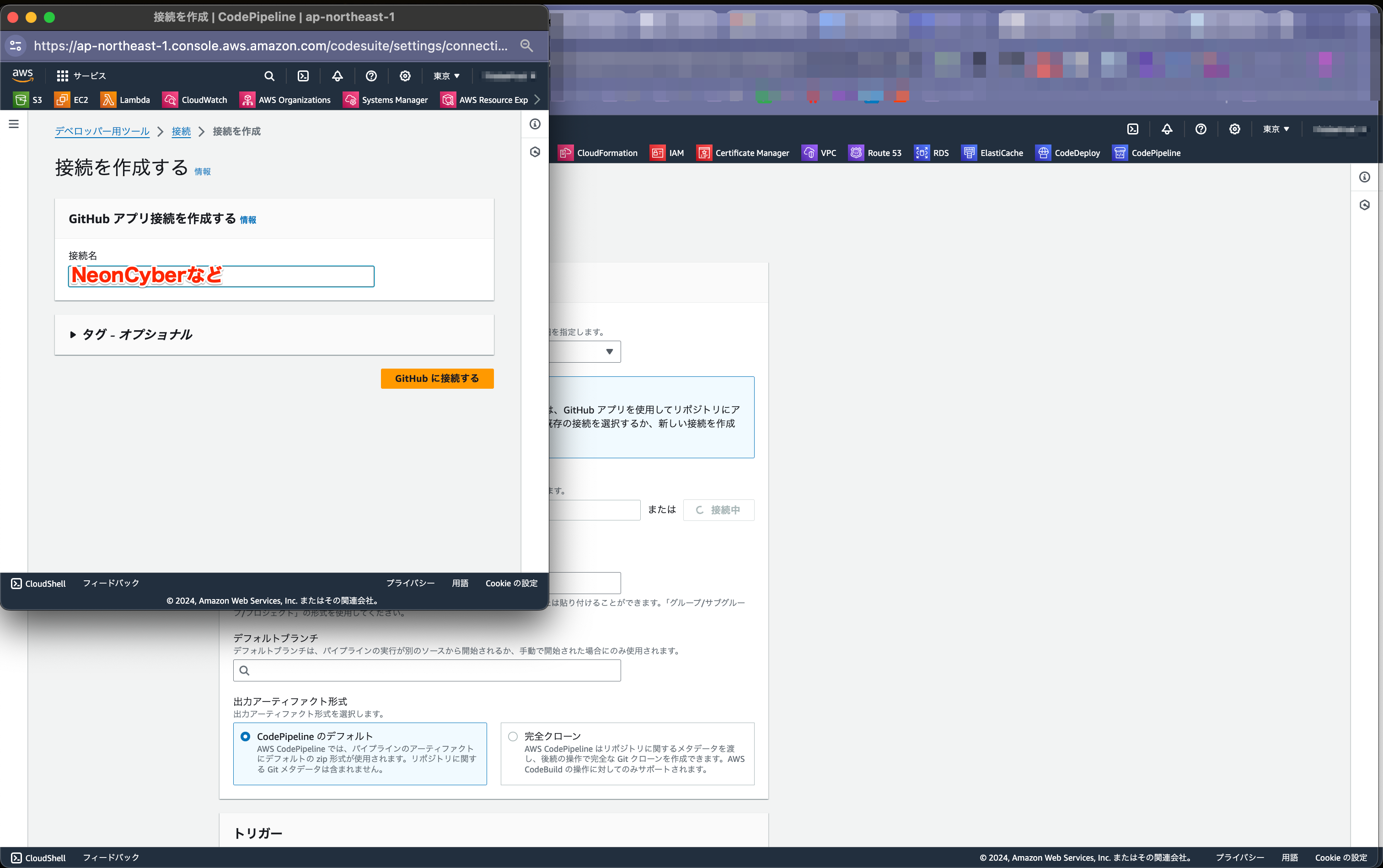Open the EC2 favorite shortcut
Screen dimensions: 1383x868
pyautogui.click(x=70, y=99)
